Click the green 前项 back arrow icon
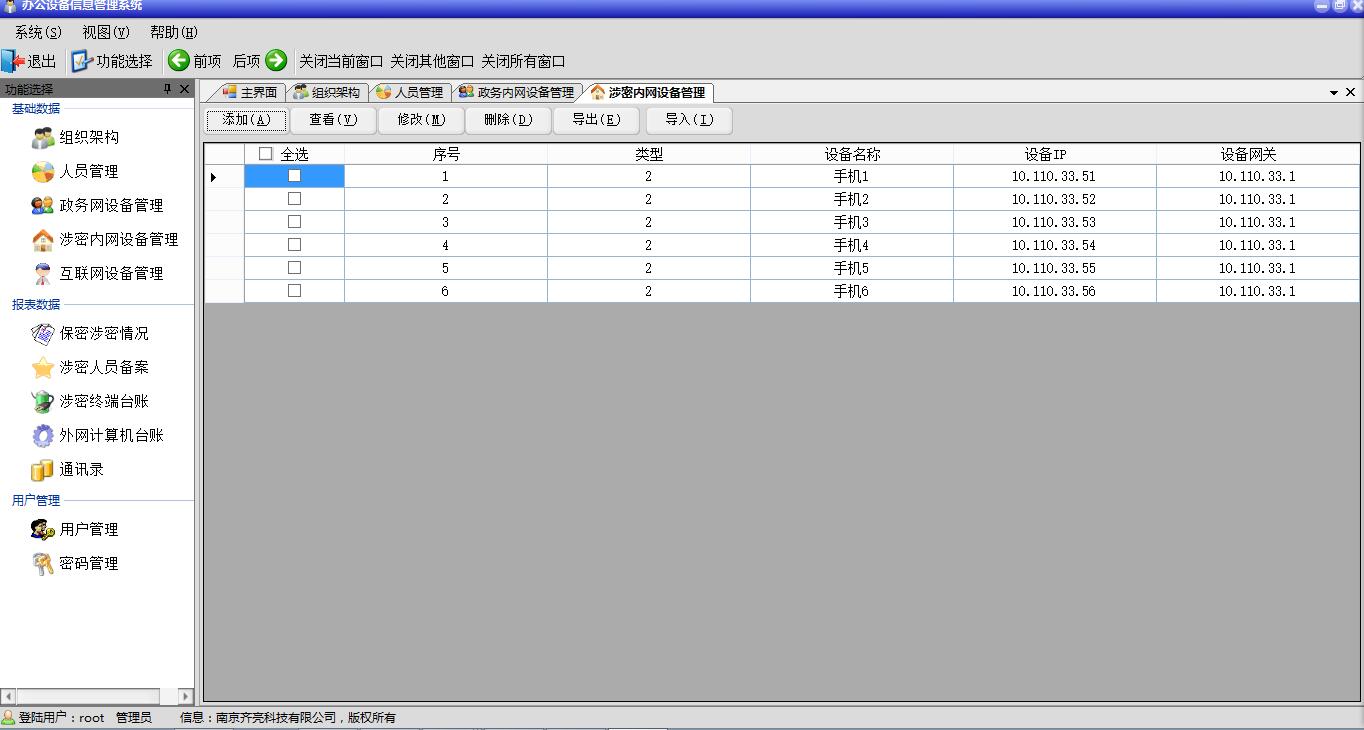This screenshot has height=730, width=1364. [179, 61]
